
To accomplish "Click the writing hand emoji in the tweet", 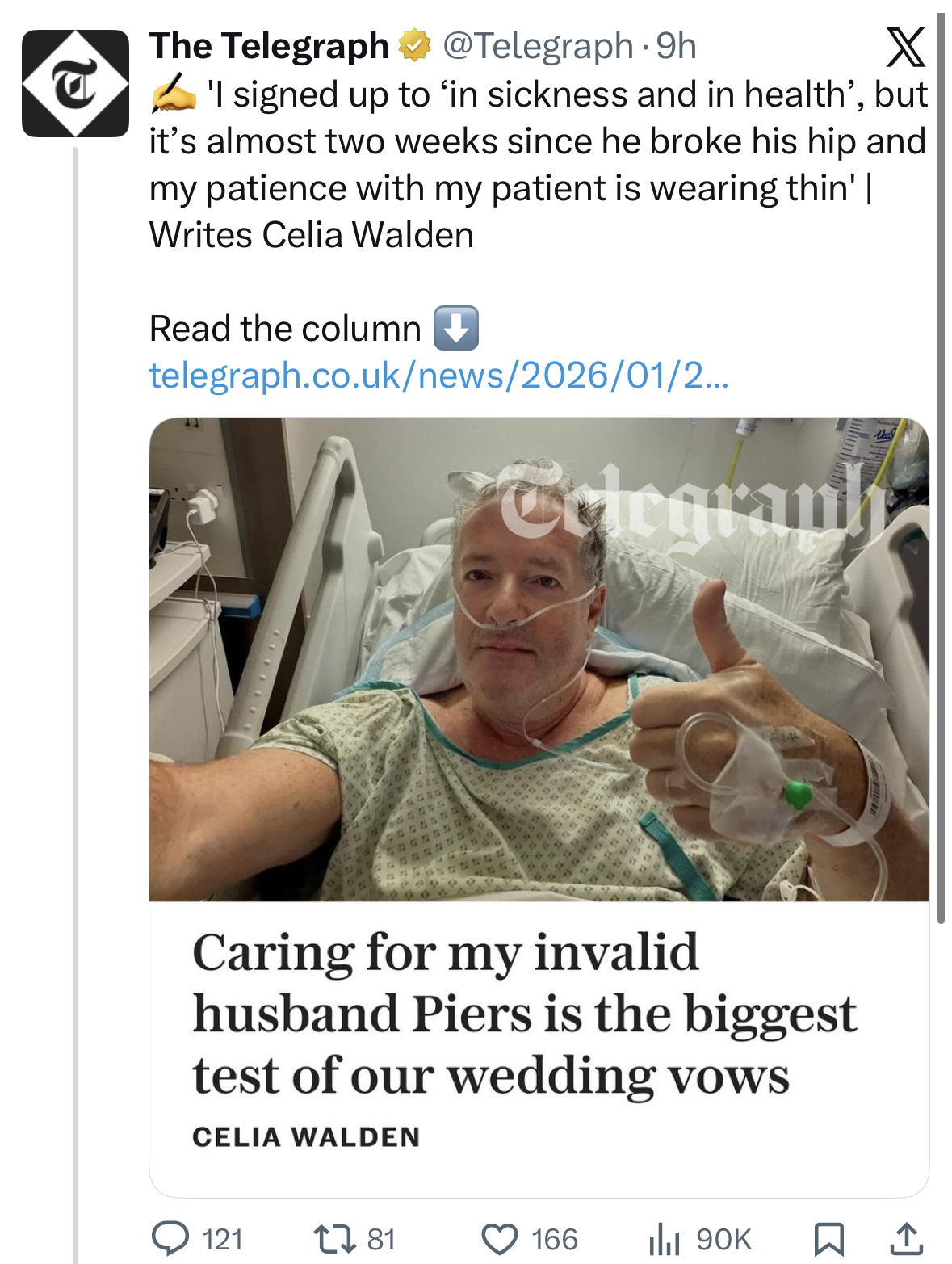I will (173, 94).
